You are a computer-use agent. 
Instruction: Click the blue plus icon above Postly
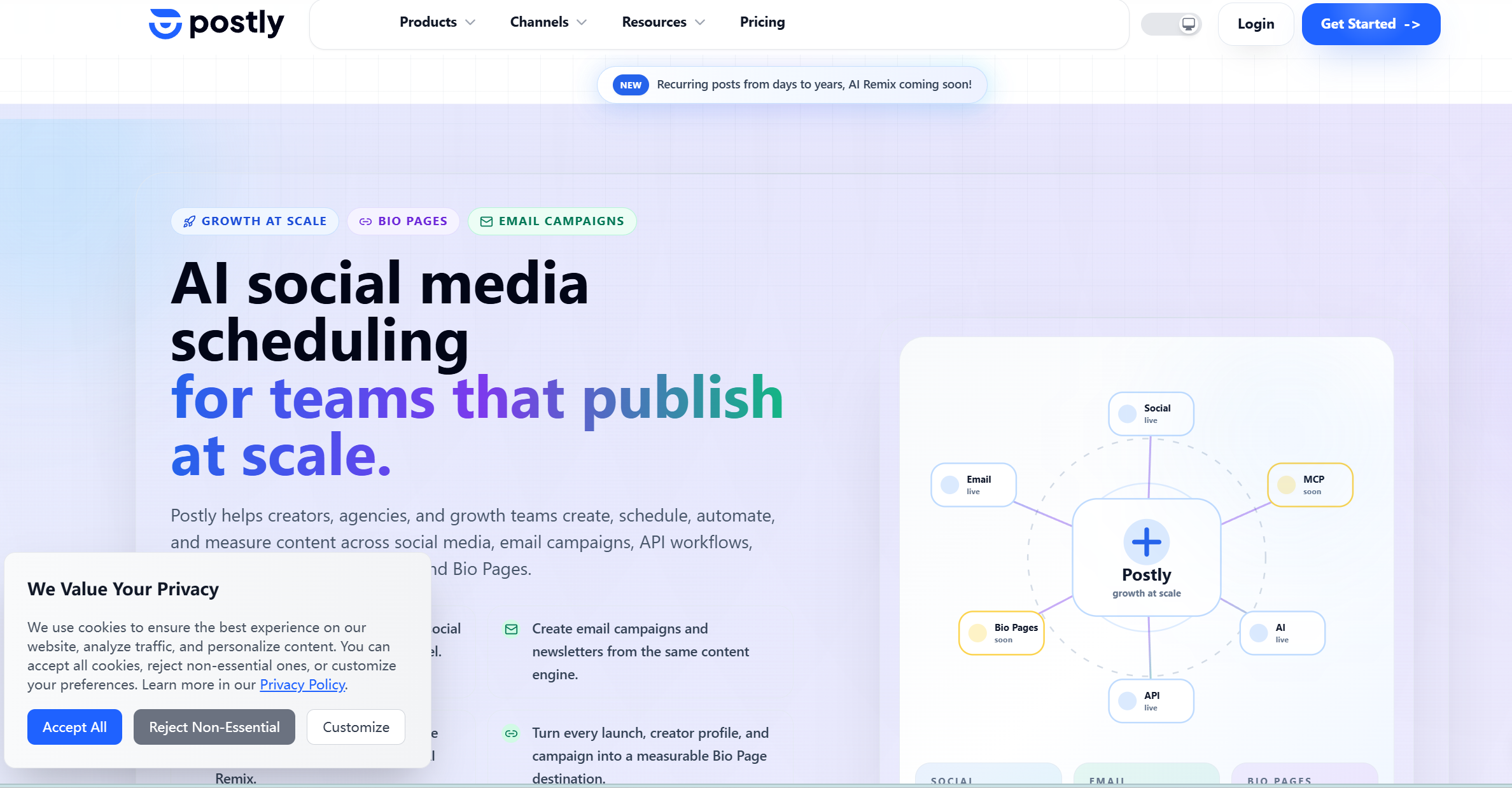click(1147, 542)
